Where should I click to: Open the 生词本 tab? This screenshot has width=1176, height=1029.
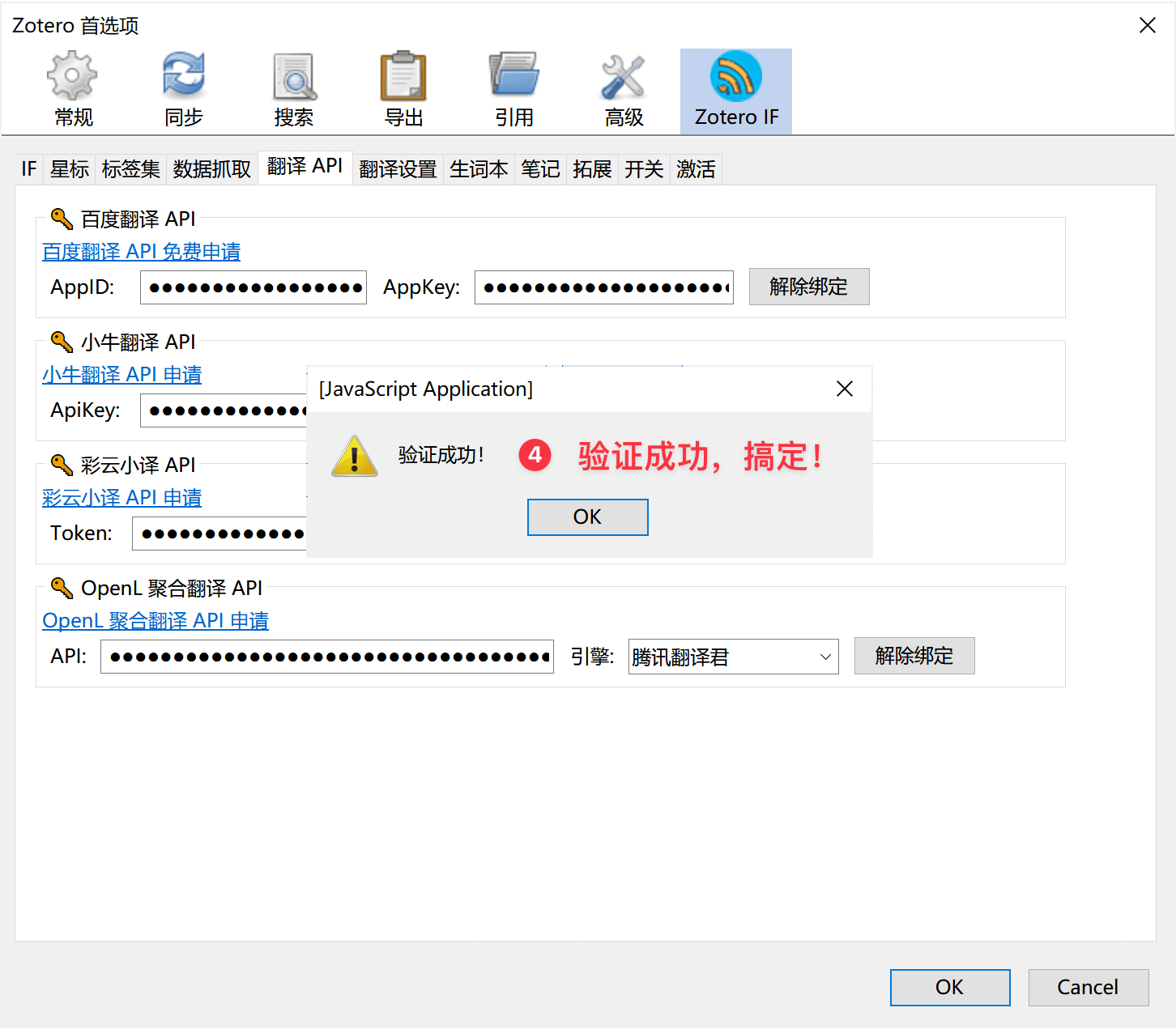coord(479,169)
